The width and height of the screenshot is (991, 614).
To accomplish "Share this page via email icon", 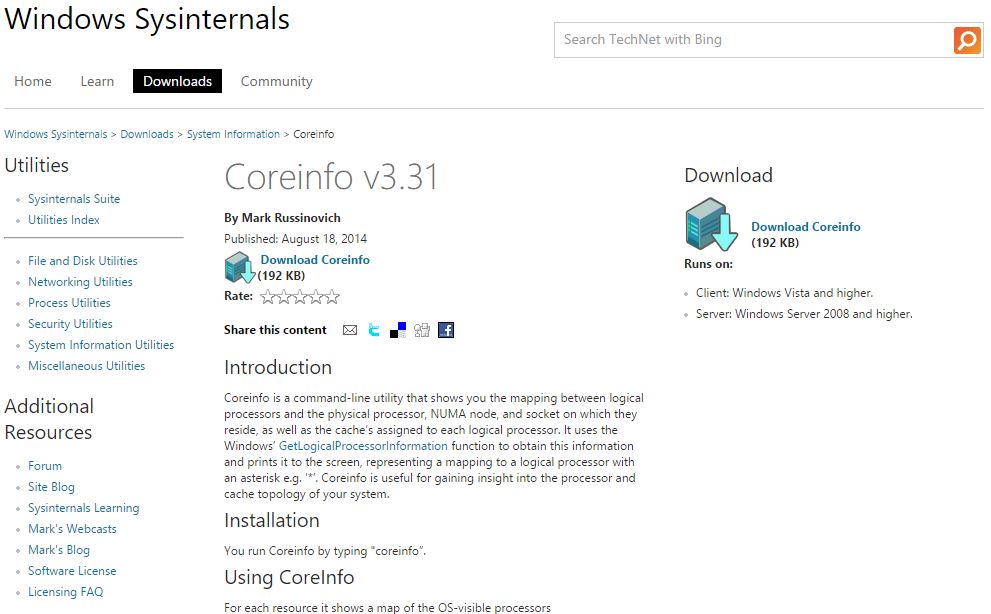I will tap(350, 330).
